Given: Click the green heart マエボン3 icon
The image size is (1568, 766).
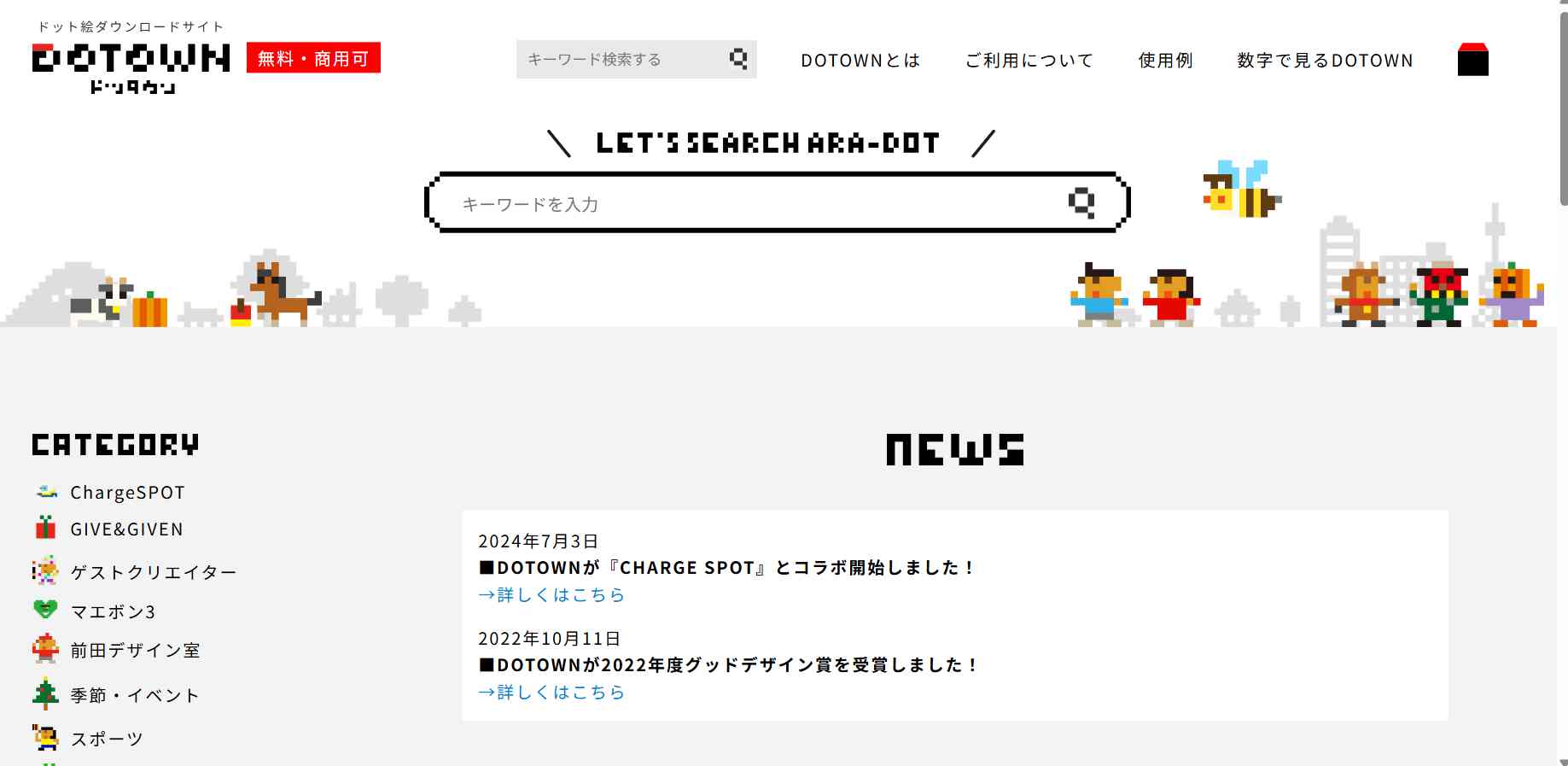Looking at the screenshot, I should [x=46, y=610].
